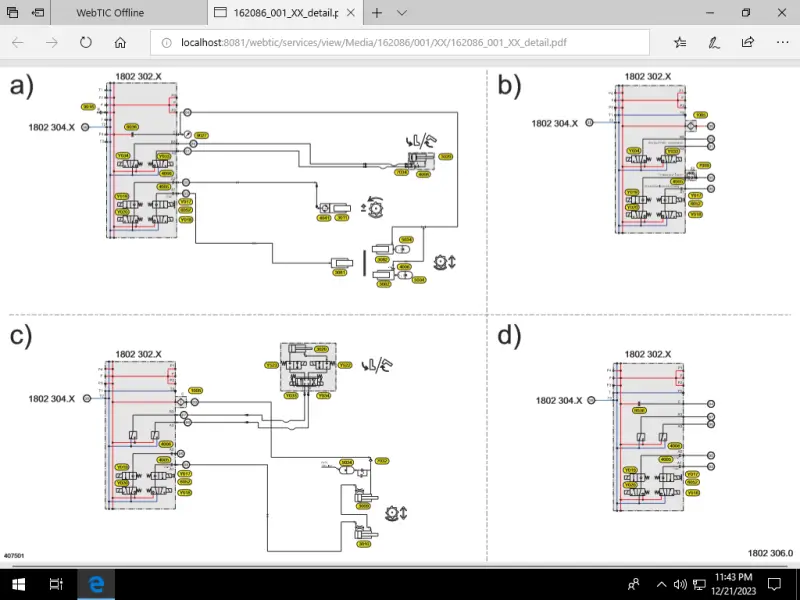Go back to the previous page
This screenshot has height=600, width=800.
point(19,43)
